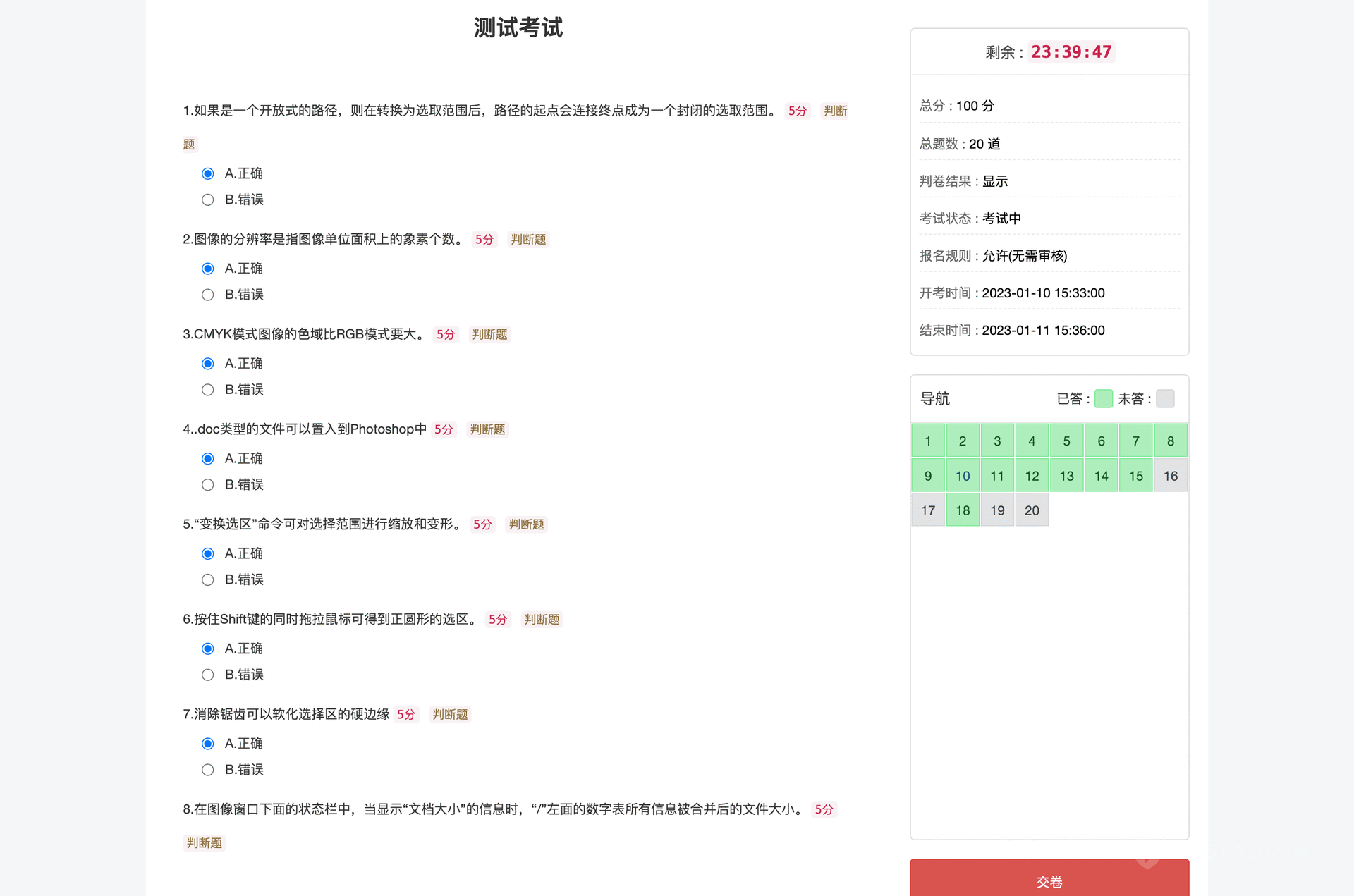Screen dimensions: 1354x896
Task: Click the gray 未答 legend swatch
Action: pos(1165,398)
